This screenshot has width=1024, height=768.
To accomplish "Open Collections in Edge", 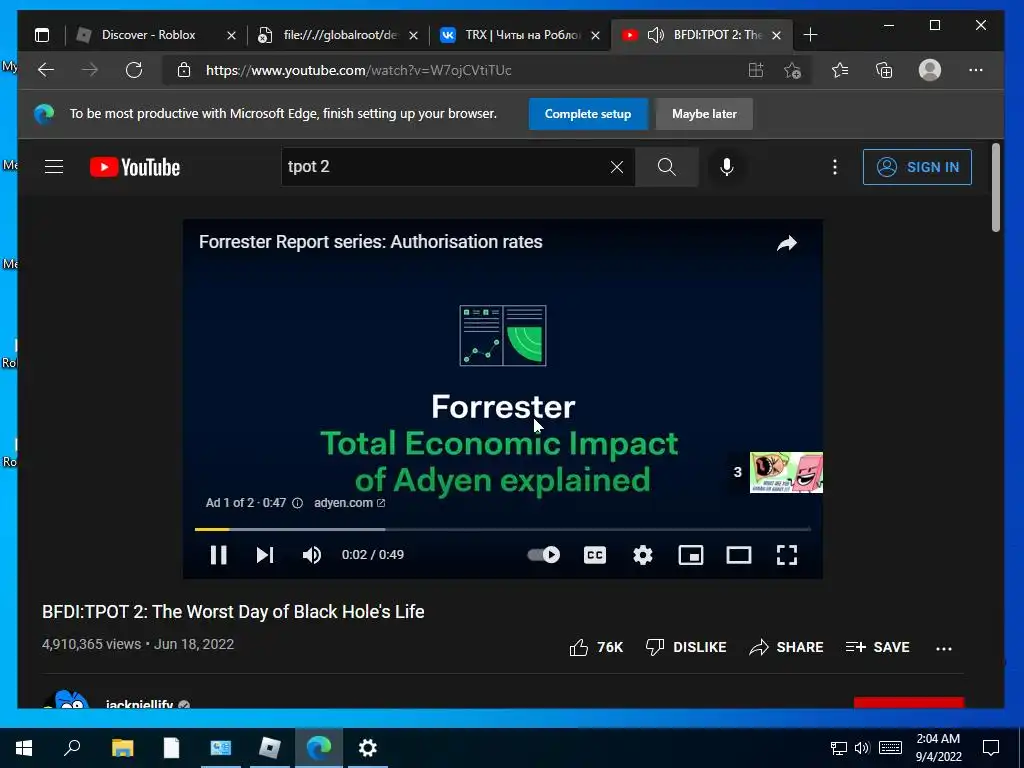I will click(884, 70).
